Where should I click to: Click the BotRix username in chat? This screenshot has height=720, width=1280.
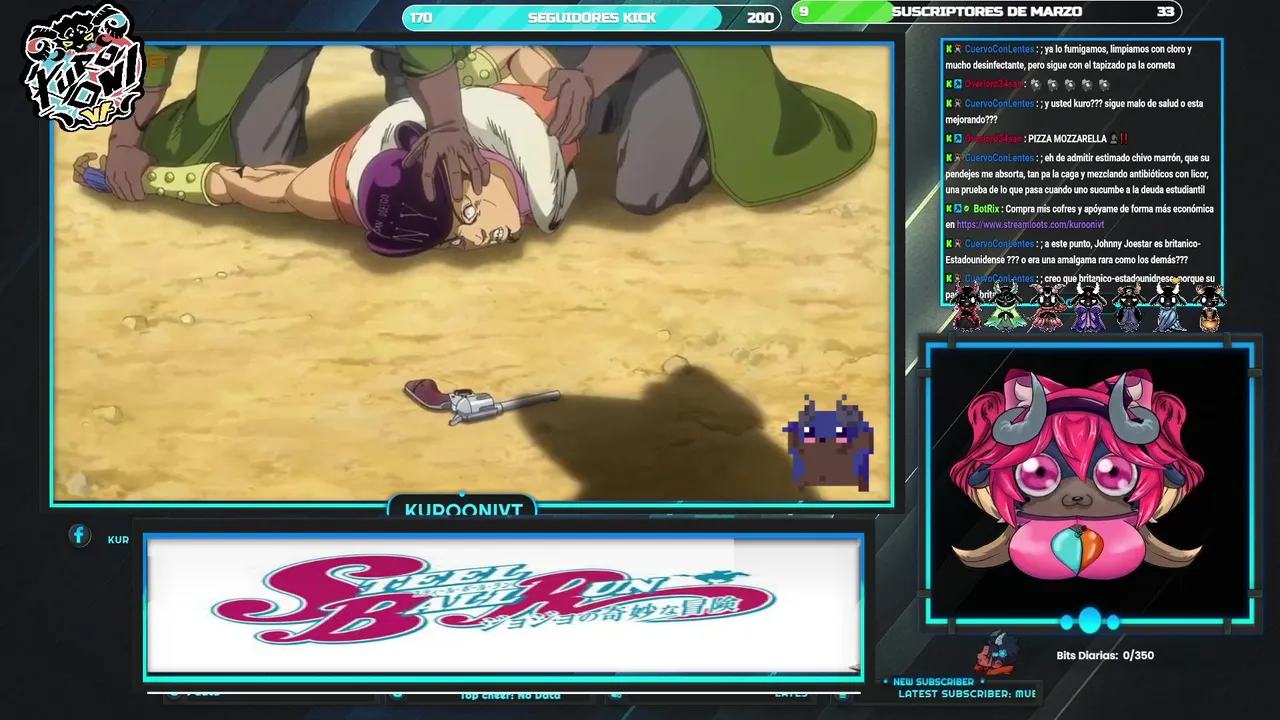[x=986, y=209]
